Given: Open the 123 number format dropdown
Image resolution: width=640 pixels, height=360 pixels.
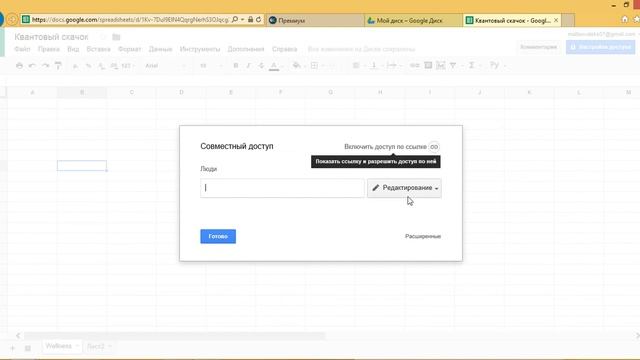Looking at the screenshot, I should pos(128,66).
